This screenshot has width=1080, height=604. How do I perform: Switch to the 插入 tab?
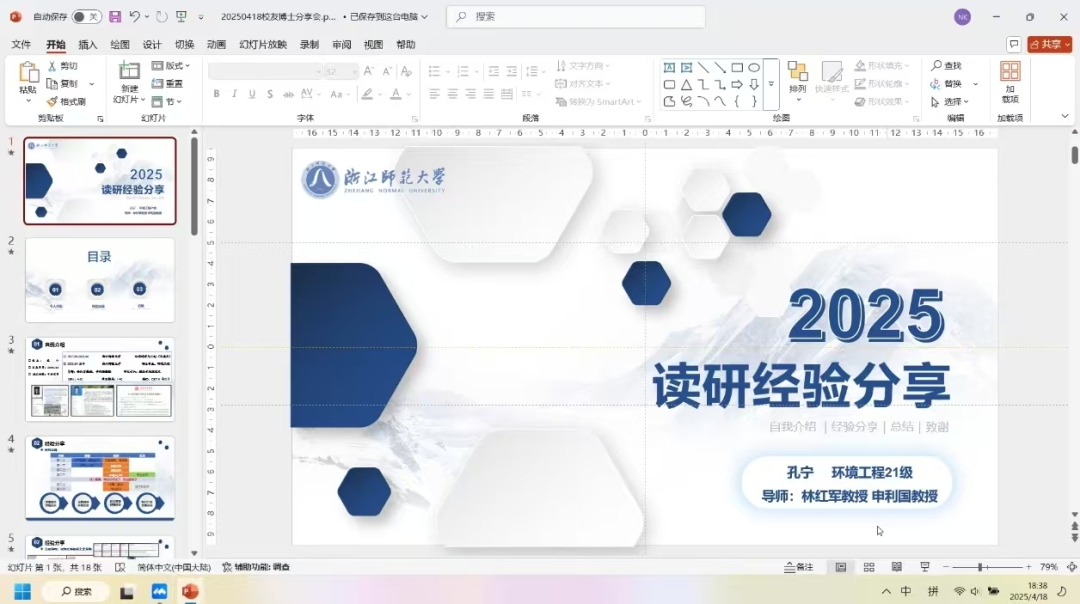[87, 45]
